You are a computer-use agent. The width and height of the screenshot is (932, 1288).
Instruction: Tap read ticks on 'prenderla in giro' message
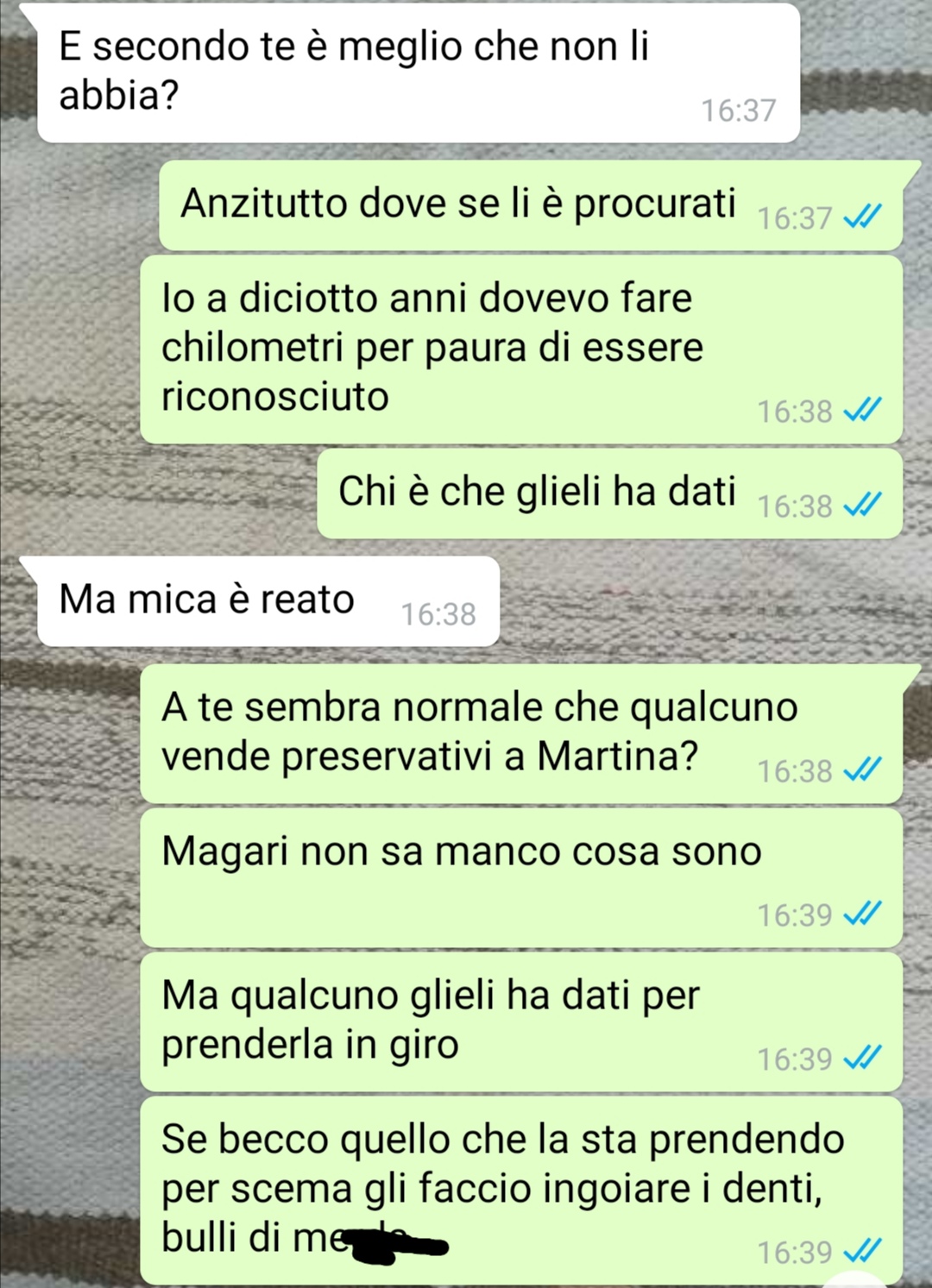click(x=862, y=1059)
